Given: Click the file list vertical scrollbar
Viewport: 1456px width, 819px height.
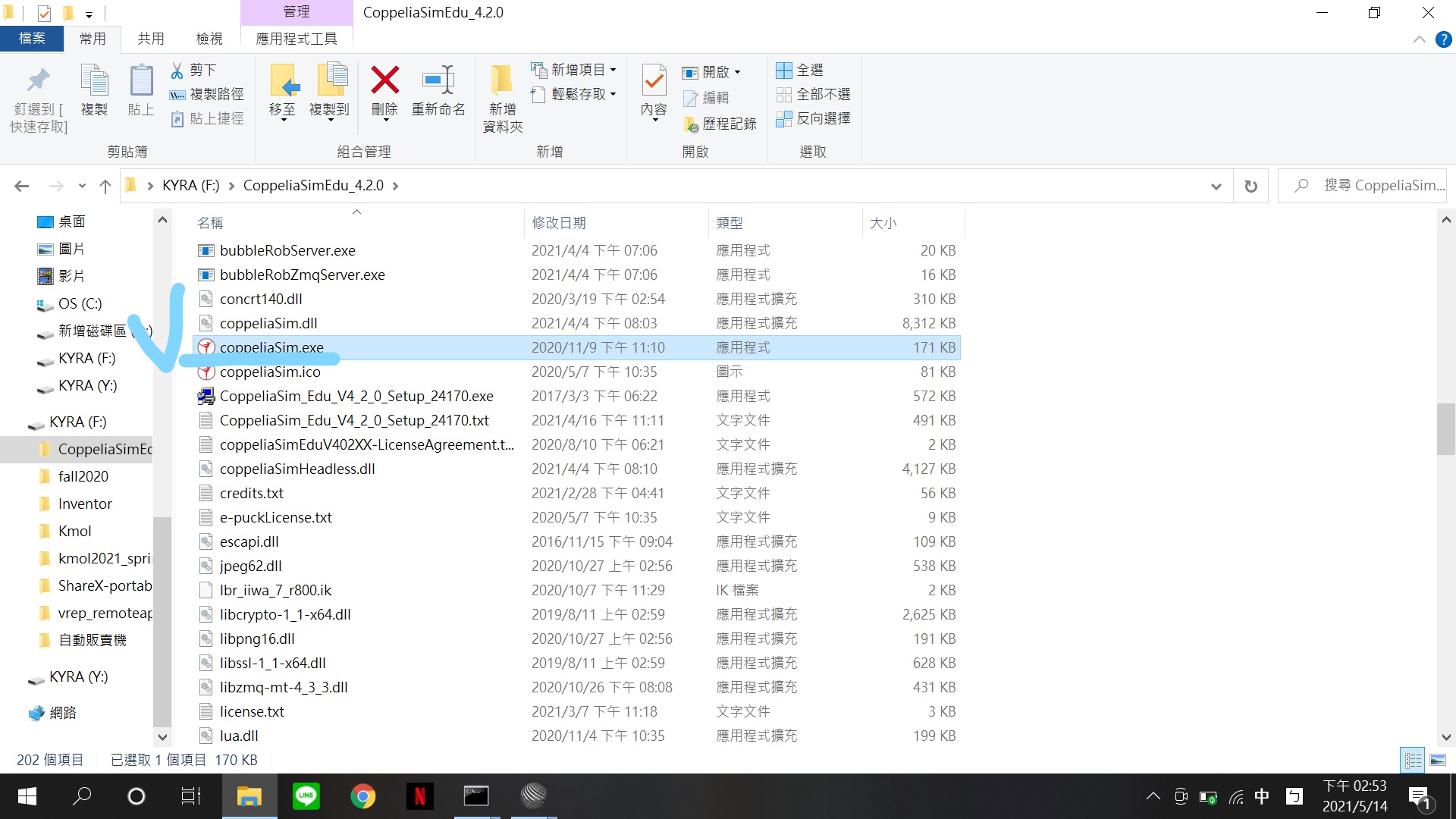Looking at the screenshot, I should coord(1445,429).
